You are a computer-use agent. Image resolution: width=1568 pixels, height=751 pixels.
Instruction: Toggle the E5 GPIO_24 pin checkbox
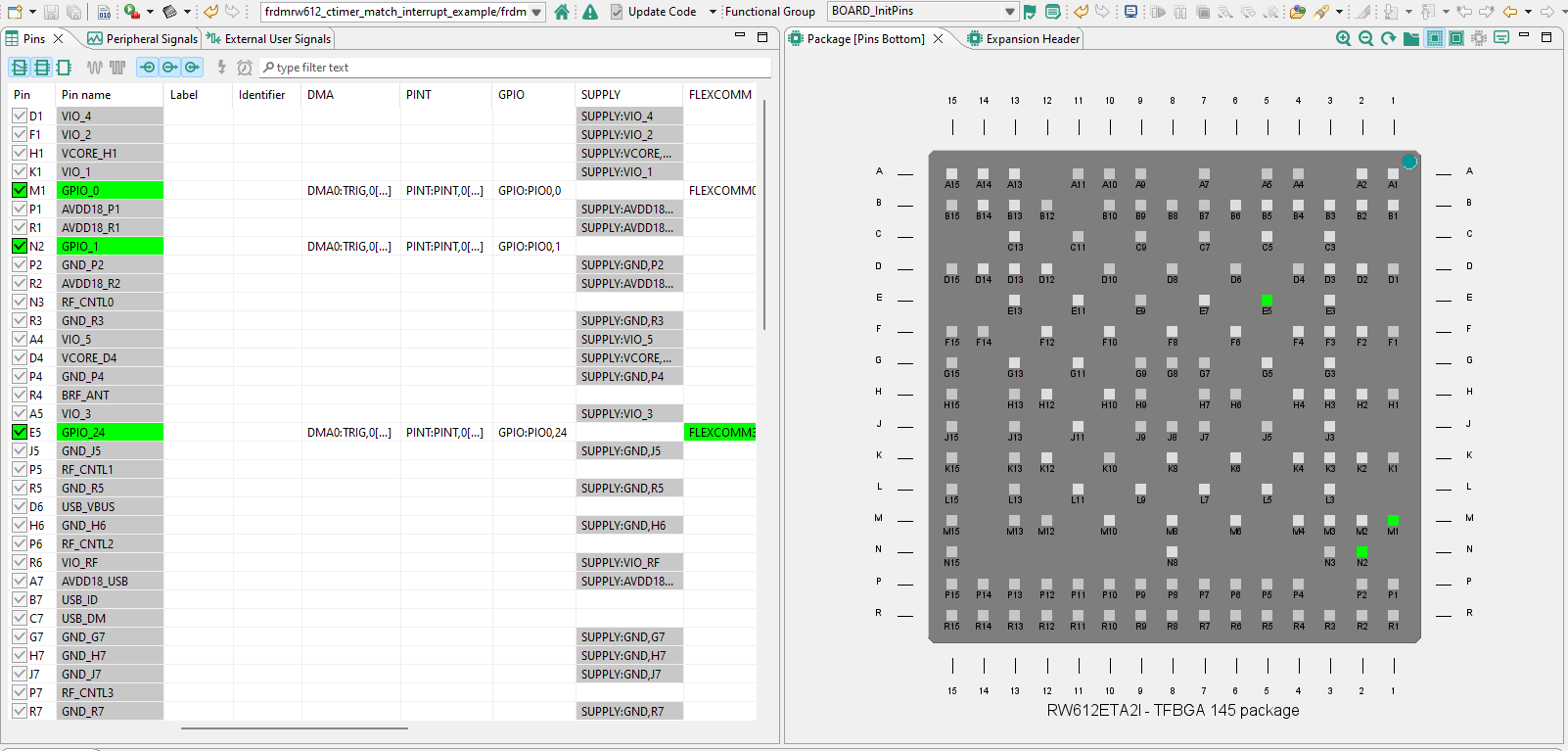coord(20,432)
